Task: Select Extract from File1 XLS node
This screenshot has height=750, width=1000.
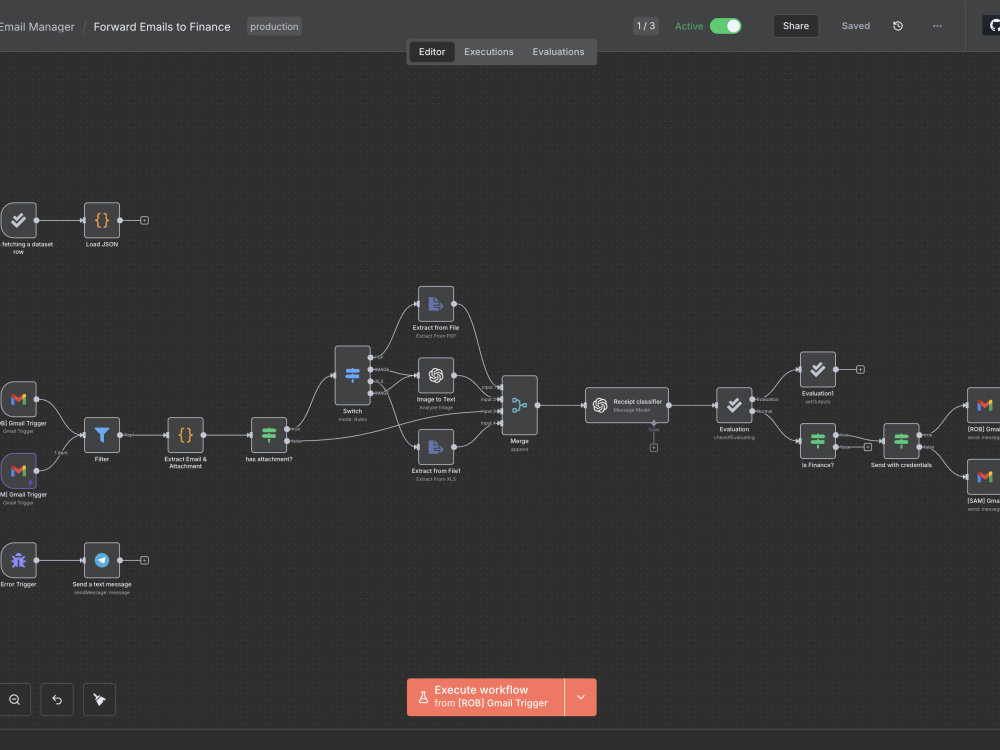Action: pyautogui.click(x=436, y=447)
